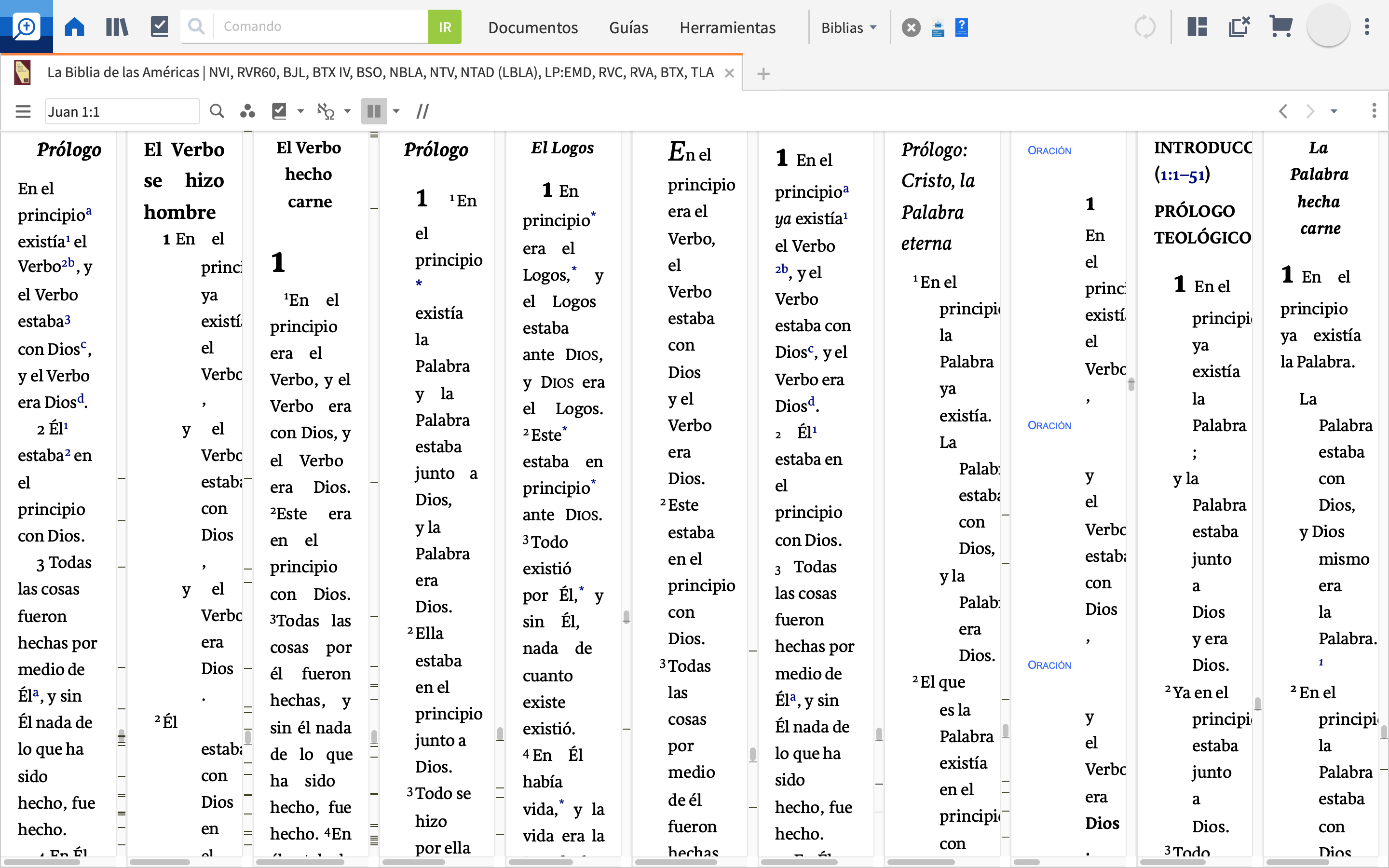Open the Documentos menu
Image resolution: width=1389 pixels, height=868 pixels.
tap(532, 27)
